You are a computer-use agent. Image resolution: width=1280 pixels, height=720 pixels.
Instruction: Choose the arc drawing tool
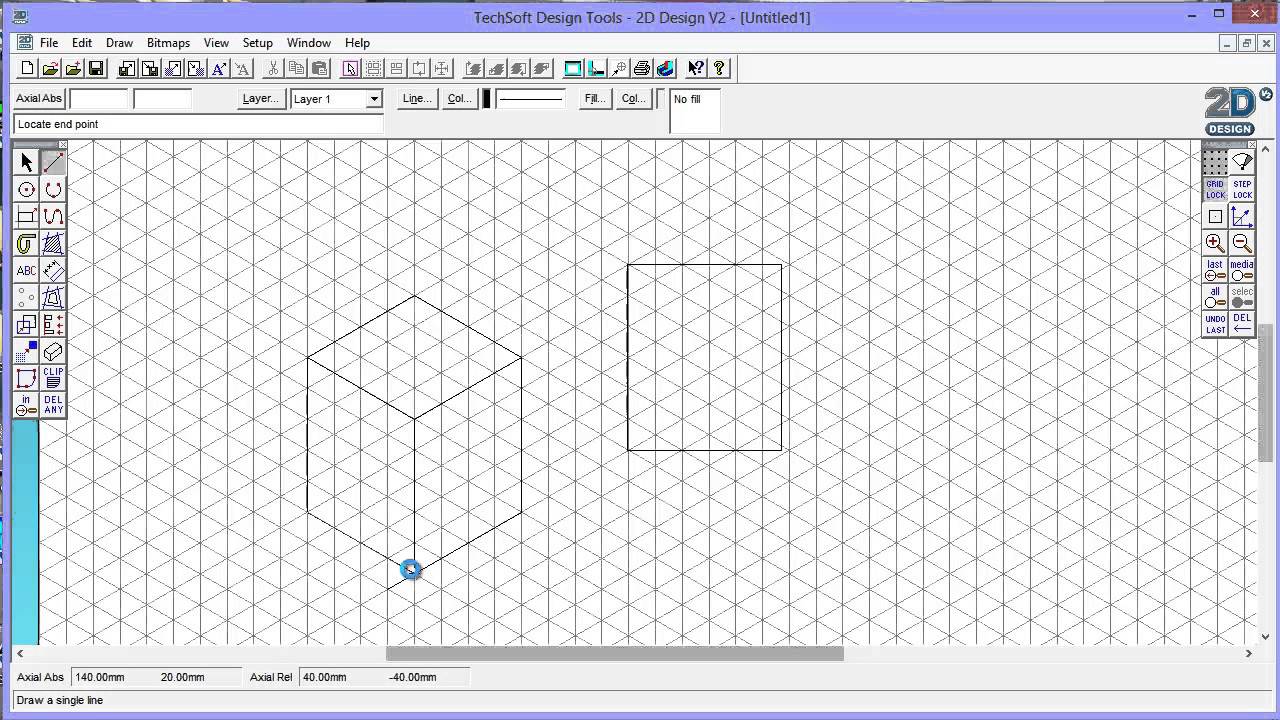tap(53, 189)
